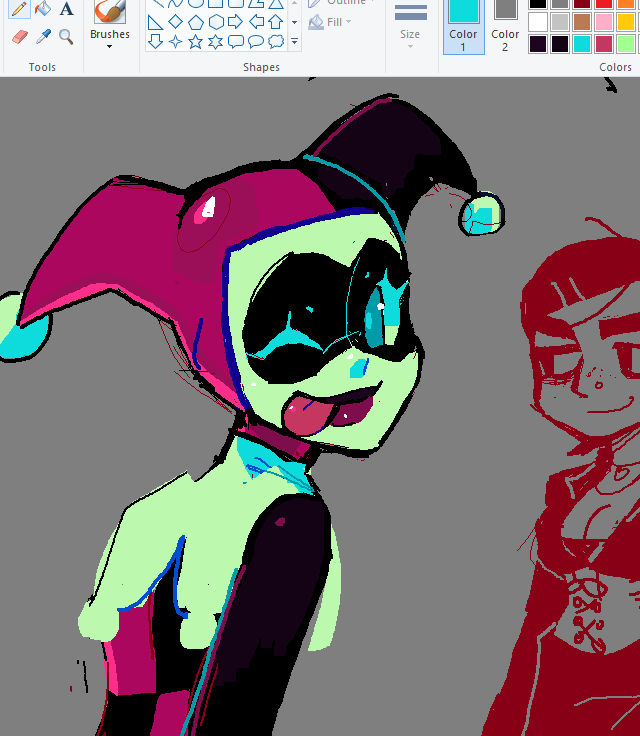Viewport: 640px width, 736px height.
Task: Select the oval callout shape
Action: 256,41
